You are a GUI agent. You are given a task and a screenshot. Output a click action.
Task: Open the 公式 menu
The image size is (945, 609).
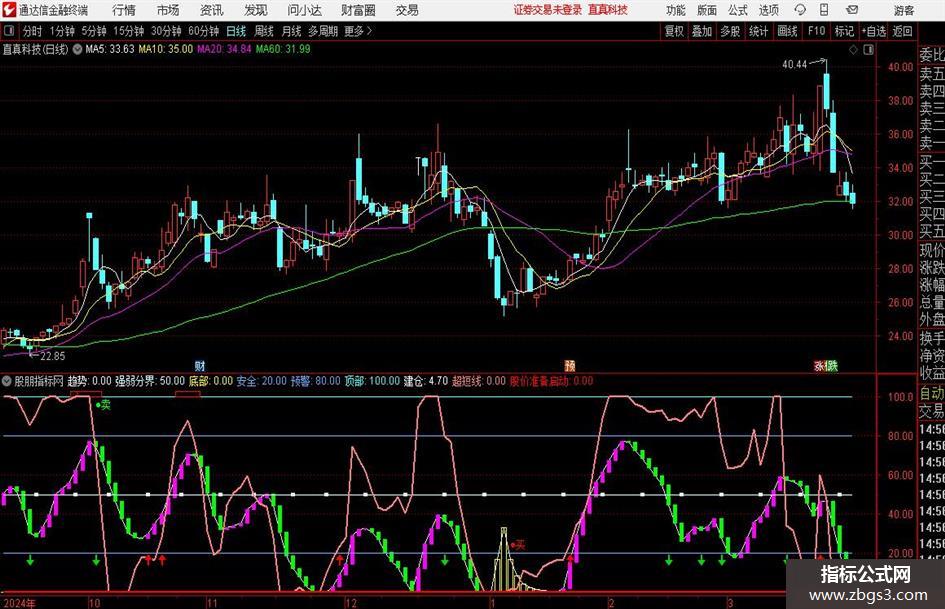(x=738, y=10)
